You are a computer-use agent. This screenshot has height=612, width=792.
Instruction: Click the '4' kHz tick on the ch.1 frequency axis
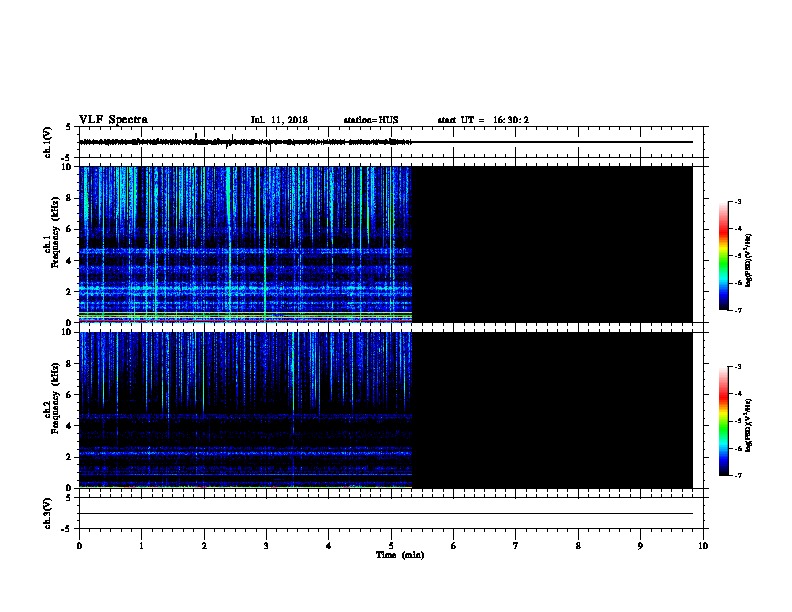coord(69,261)
